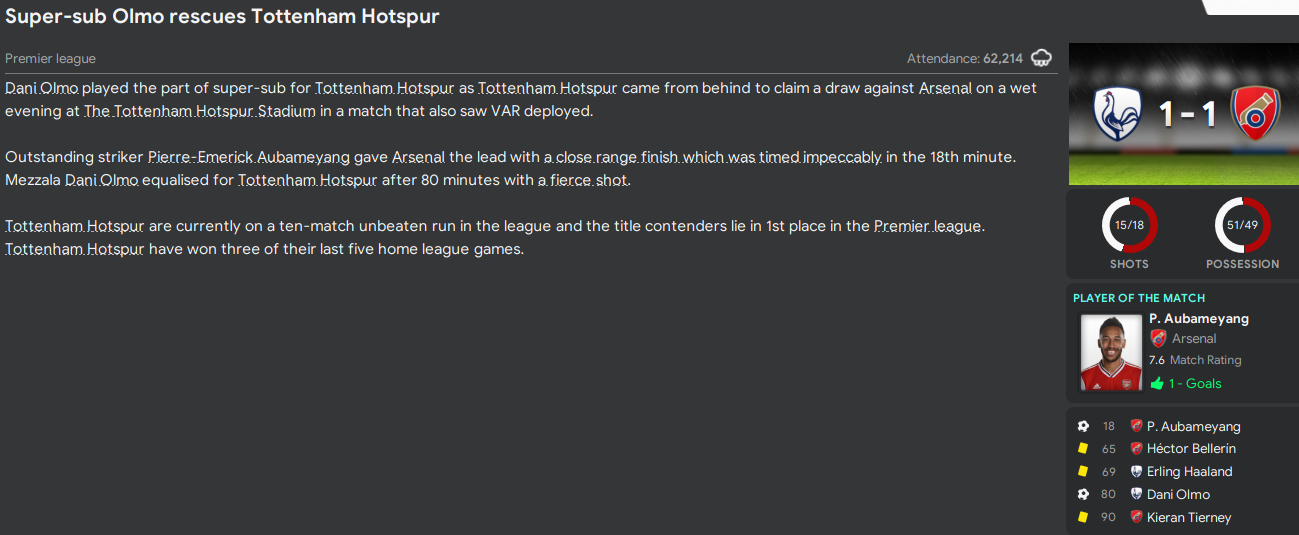Click the yellow card icon at minute 90
The height and width of the screenshot is (535, 1299).
click(x=1083, y=517)
